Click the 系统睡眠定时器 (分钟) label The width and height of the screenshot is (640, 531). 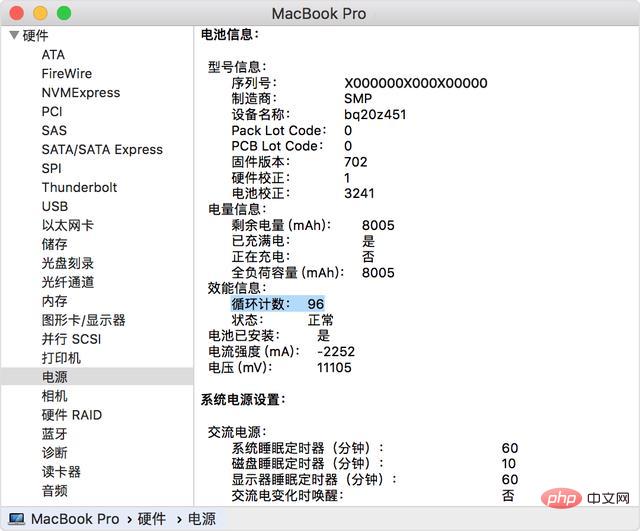(x=308, y=448)
